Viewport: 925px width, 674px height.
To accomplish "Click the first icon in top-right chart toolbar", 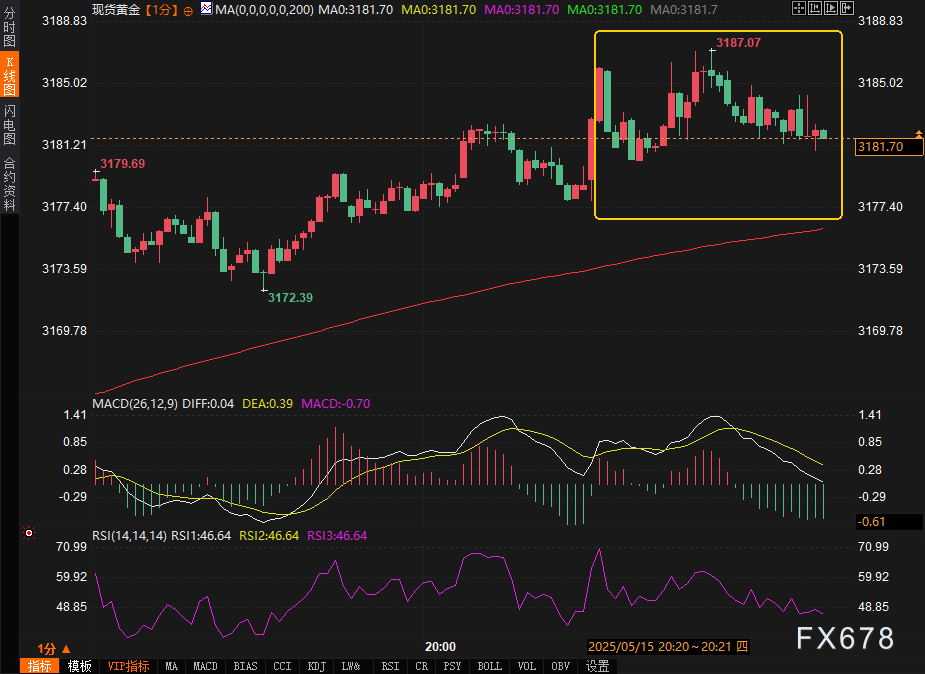I will click(797, 8).
